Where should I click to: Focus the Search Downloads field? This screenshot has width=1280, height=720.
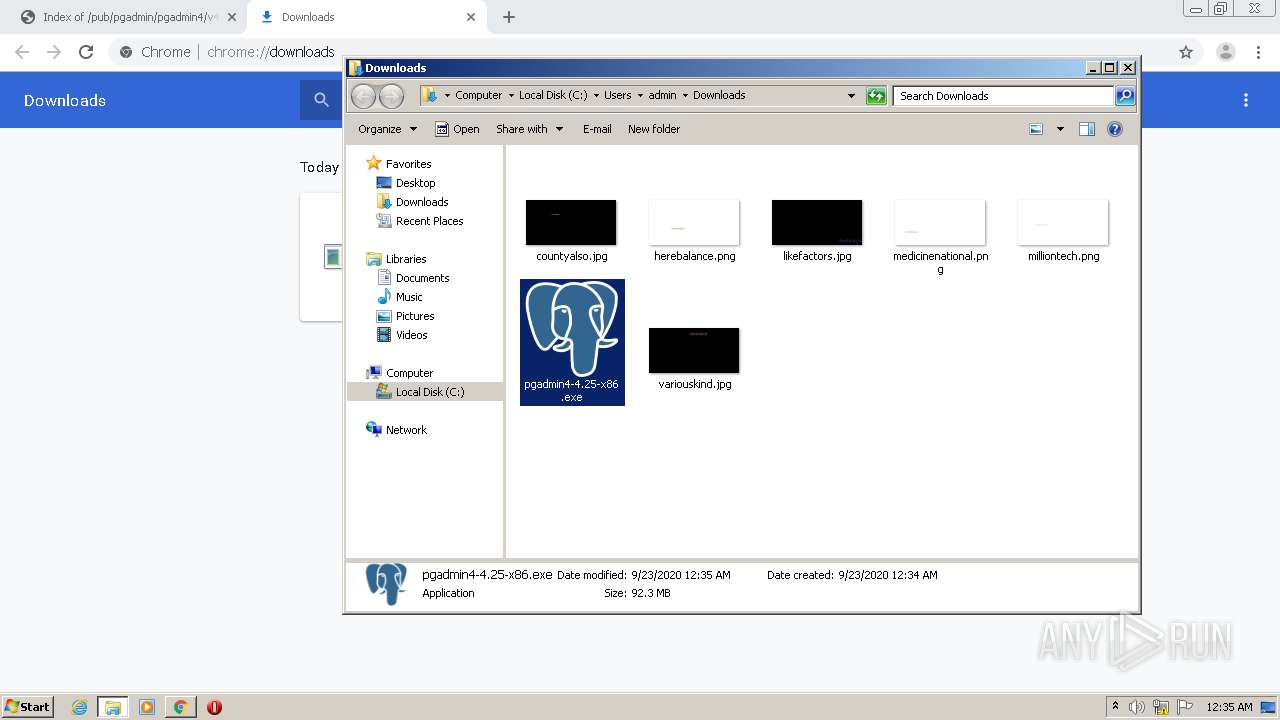1003,96
